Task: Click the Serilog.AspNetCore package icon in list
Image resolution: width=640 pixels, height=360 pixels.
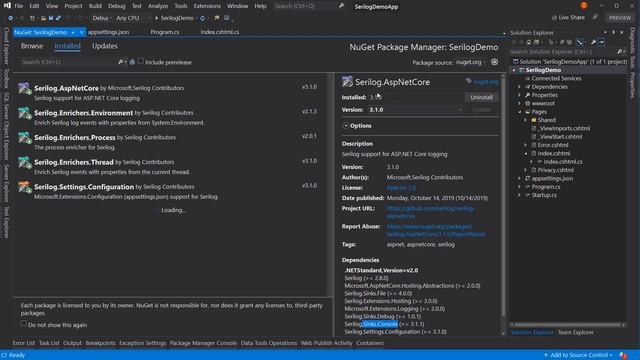Action: click(24, 88)
